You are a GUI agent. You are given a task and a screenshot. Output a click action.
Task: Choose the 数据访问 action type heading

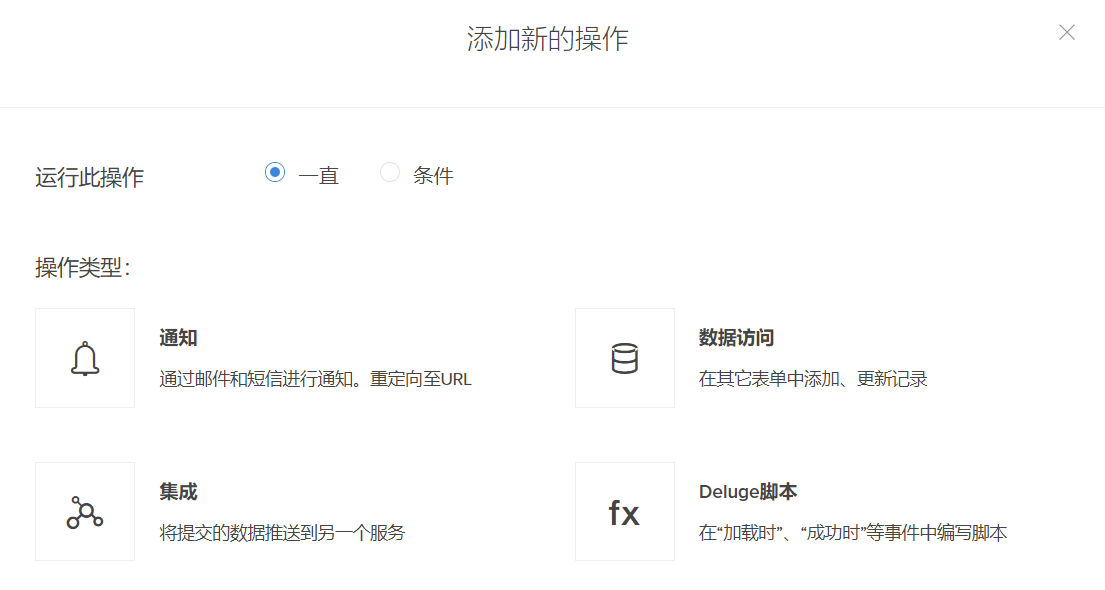[x=736, y=338]
